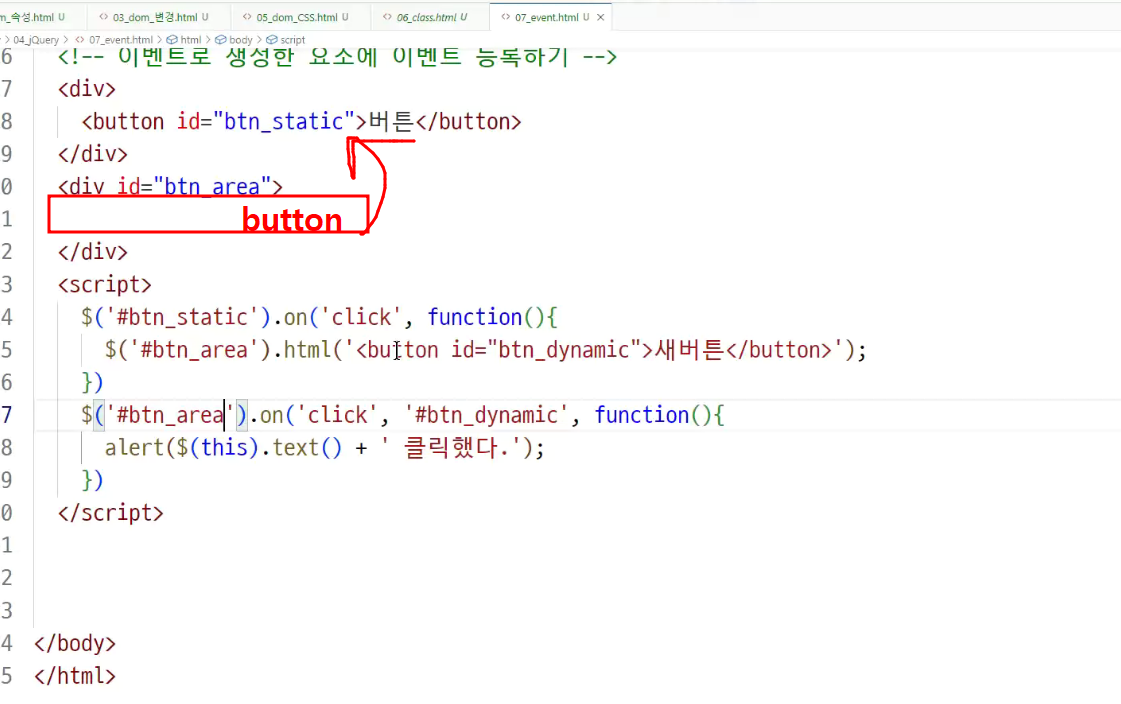
Task: Open the 07_event.html breadcrumb item
Action: point(121,40)
